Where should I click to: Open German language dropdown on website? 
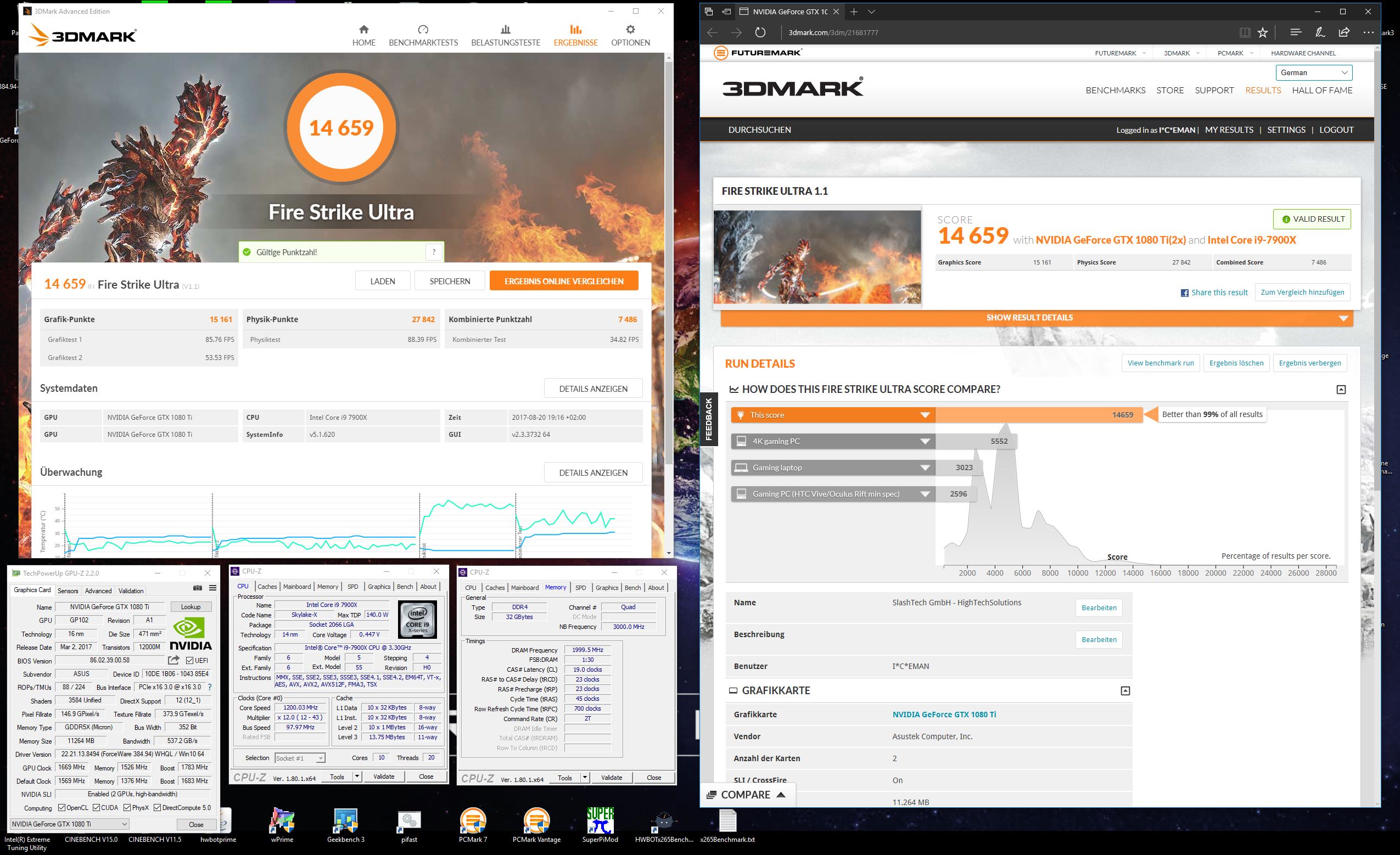point(1314,73)
